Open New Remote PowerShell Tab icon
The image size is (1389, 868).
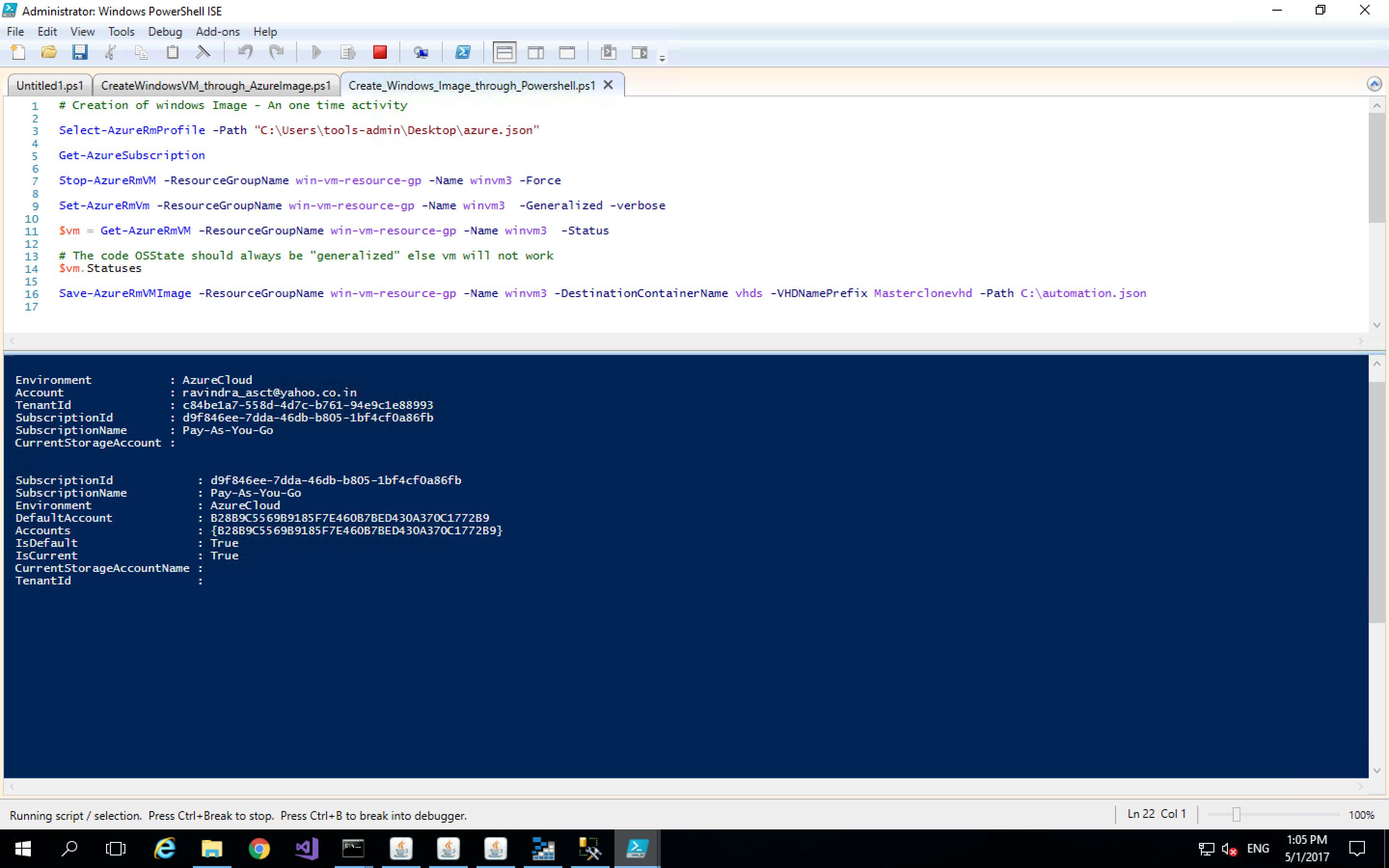[x=421, y=53]
